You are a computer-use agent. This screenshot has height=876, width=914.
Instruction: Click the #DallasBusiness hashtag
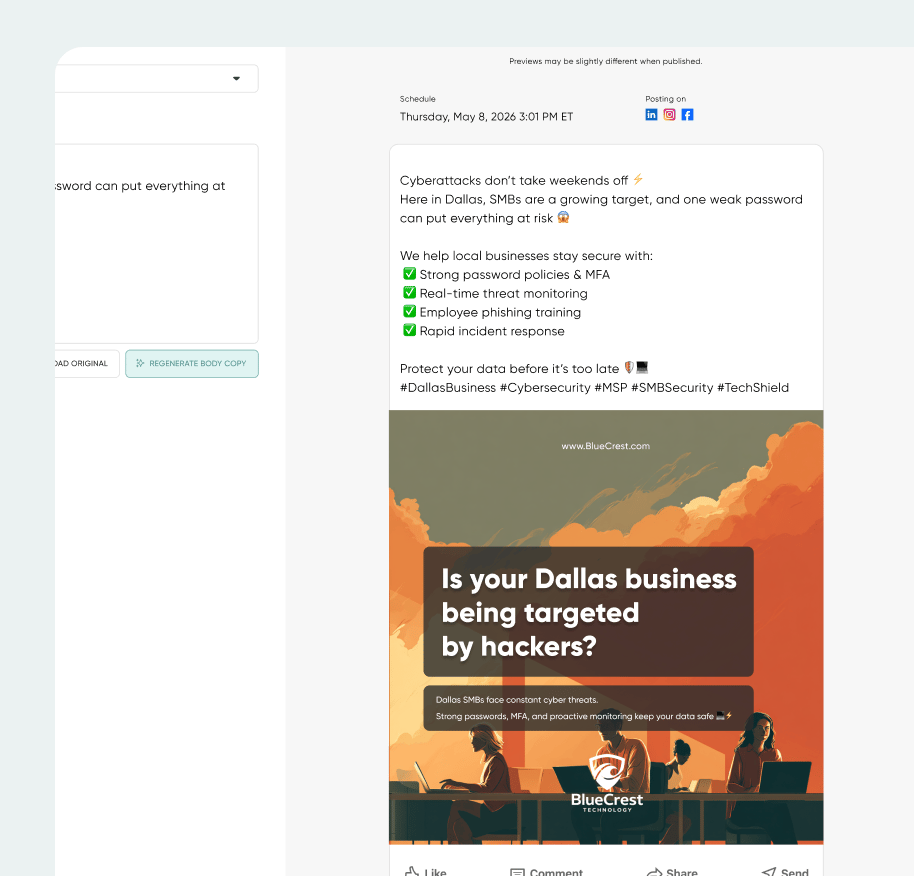pyautogui.click(x=447, y=388)
